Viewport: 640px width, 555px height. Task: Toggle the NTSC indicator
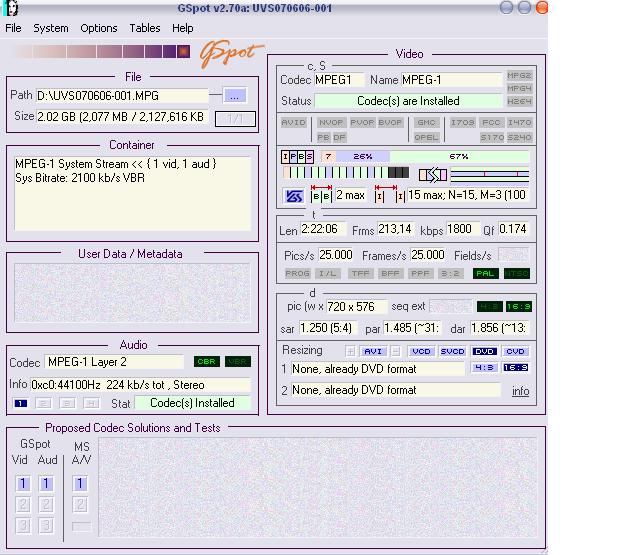click(x=517, y=273)
